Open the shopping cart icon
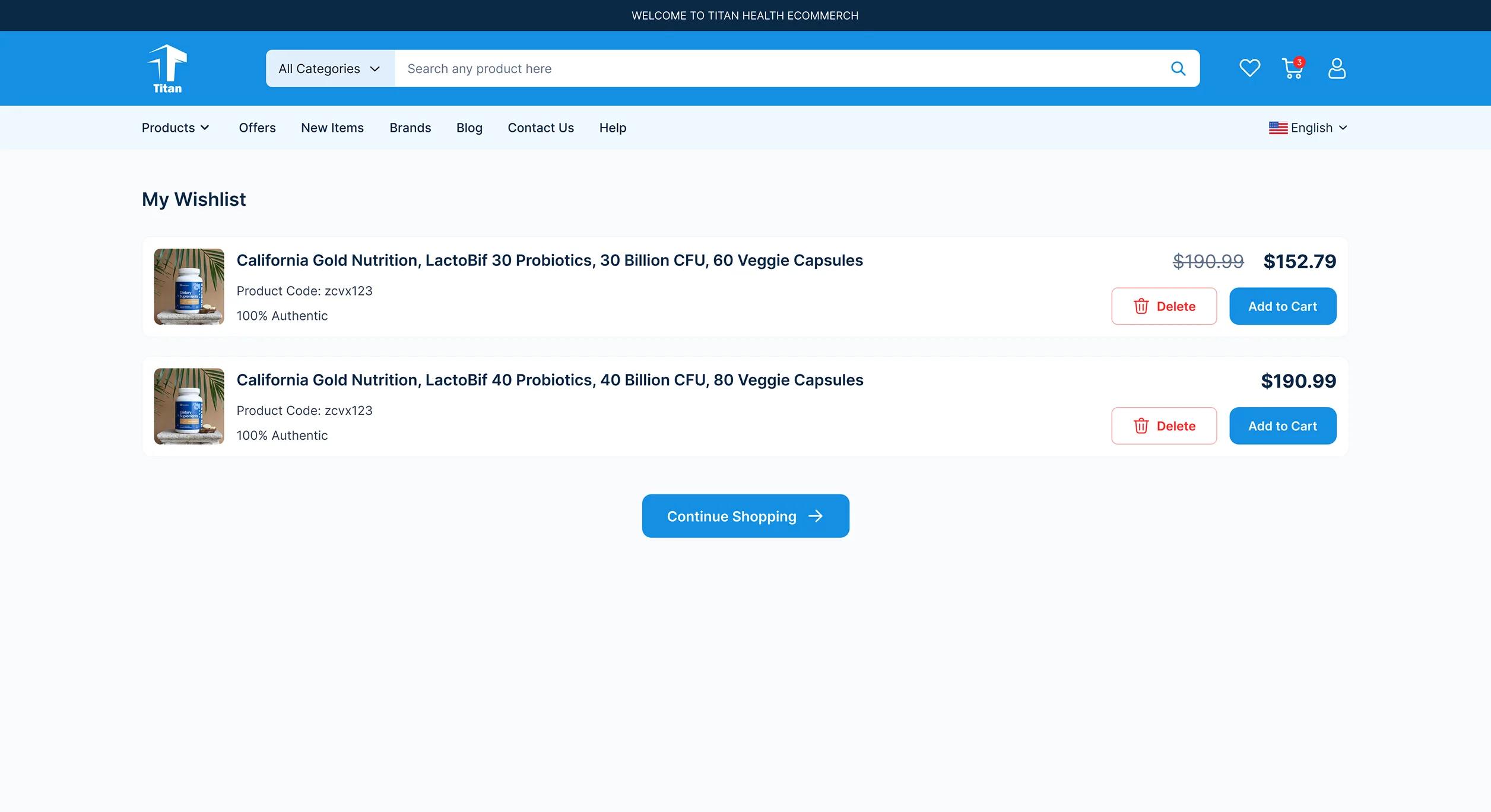This screenshot has width=1491, height=812. [1293, 68]
